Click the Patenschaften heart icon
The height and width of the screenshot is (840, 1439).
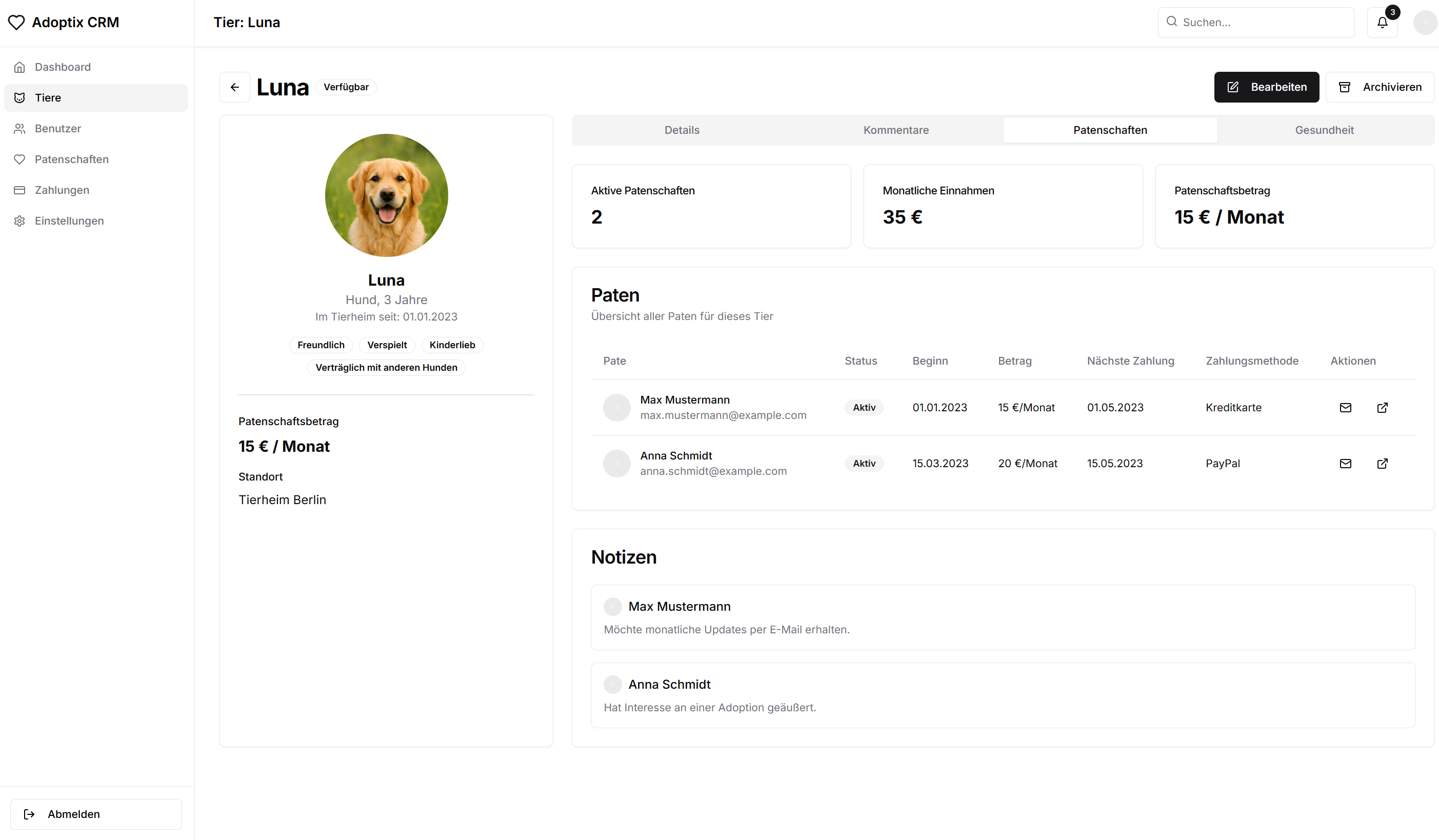[20, 159]
